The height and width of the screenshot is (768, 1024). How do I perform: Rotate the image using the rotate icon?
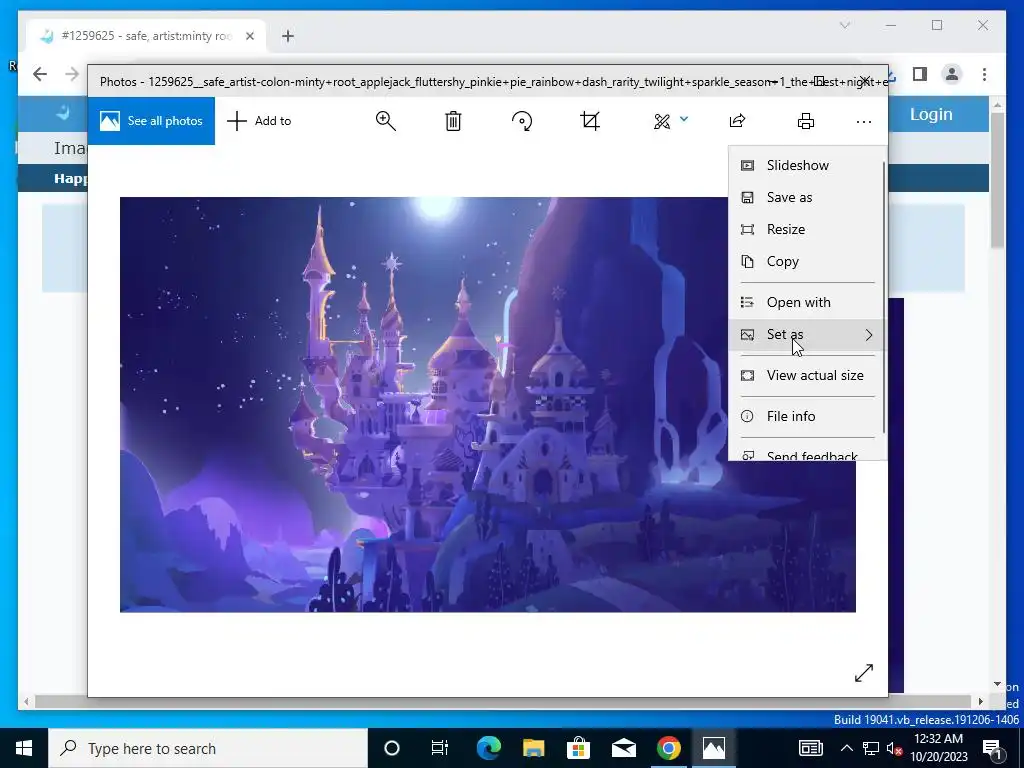coord(522,121)
